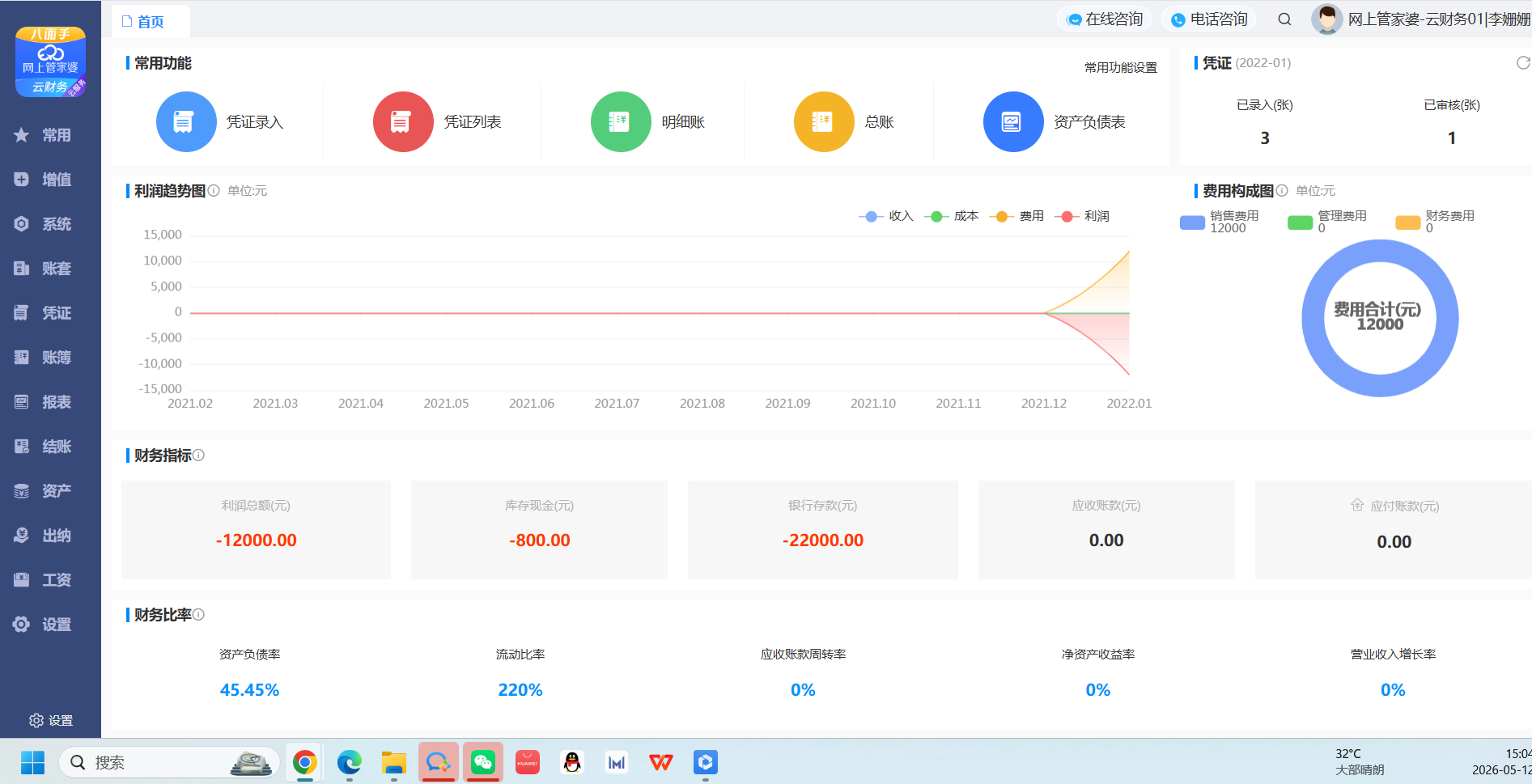Open QQ penguin icon in the taskbar
The width and height of the screenshot is (1532, 784).
pos(572,762)
